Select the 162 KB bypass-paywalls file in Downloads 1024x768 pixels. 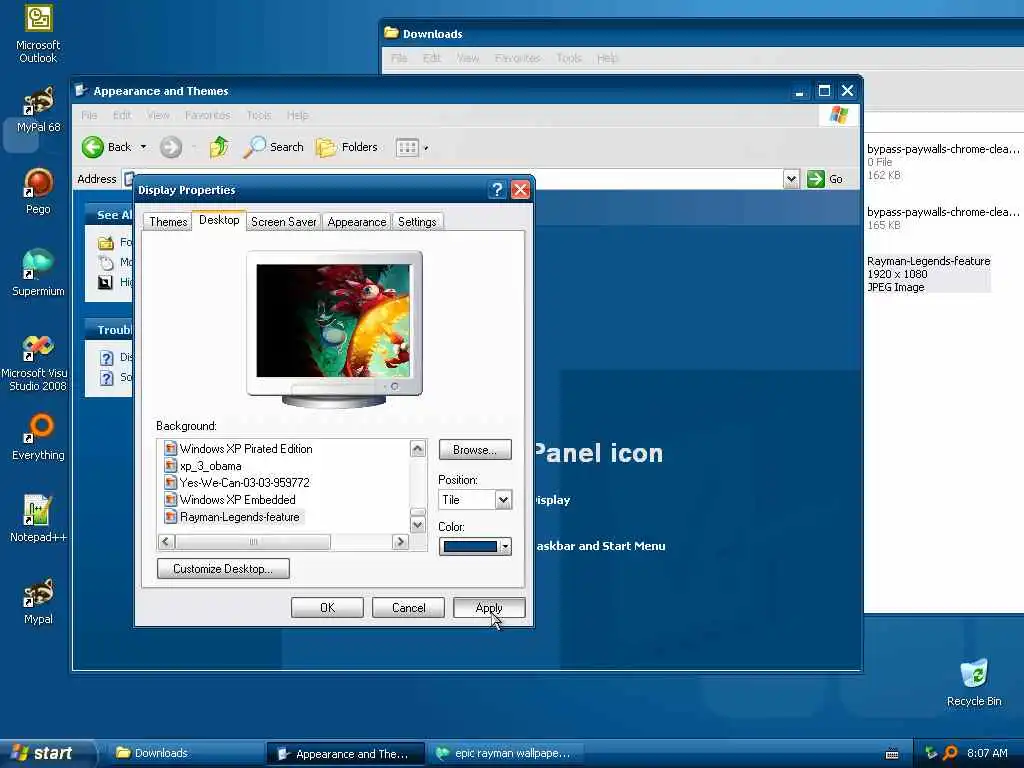(942, 161)
